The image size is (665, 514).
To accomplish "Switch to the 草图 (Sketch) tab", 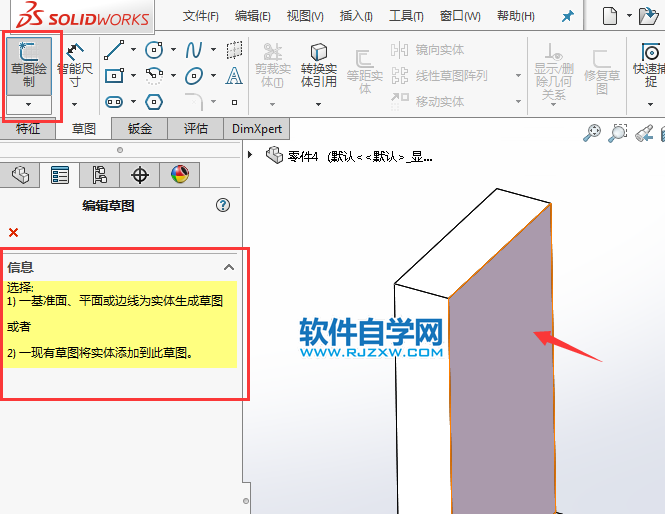I will click(84, 128).
